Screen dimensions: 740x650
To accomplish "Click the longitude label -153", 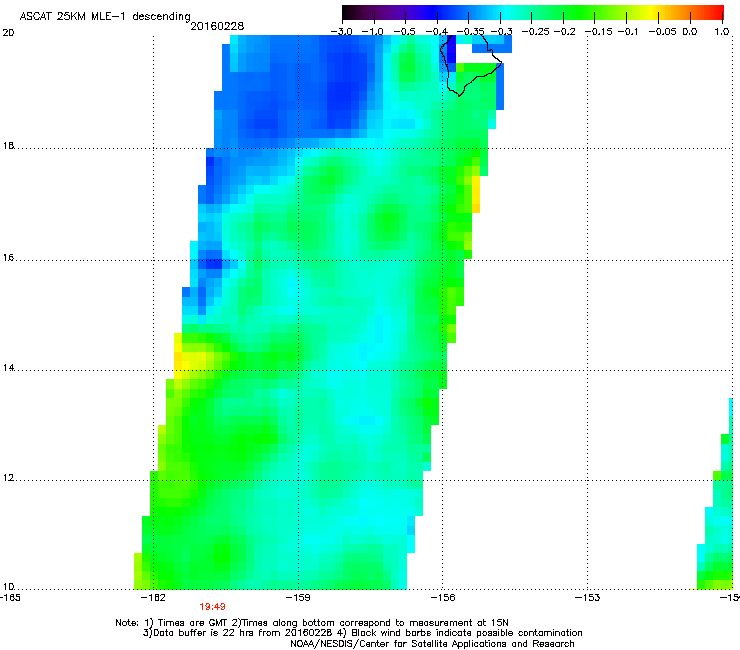I will tap(588, 598).
